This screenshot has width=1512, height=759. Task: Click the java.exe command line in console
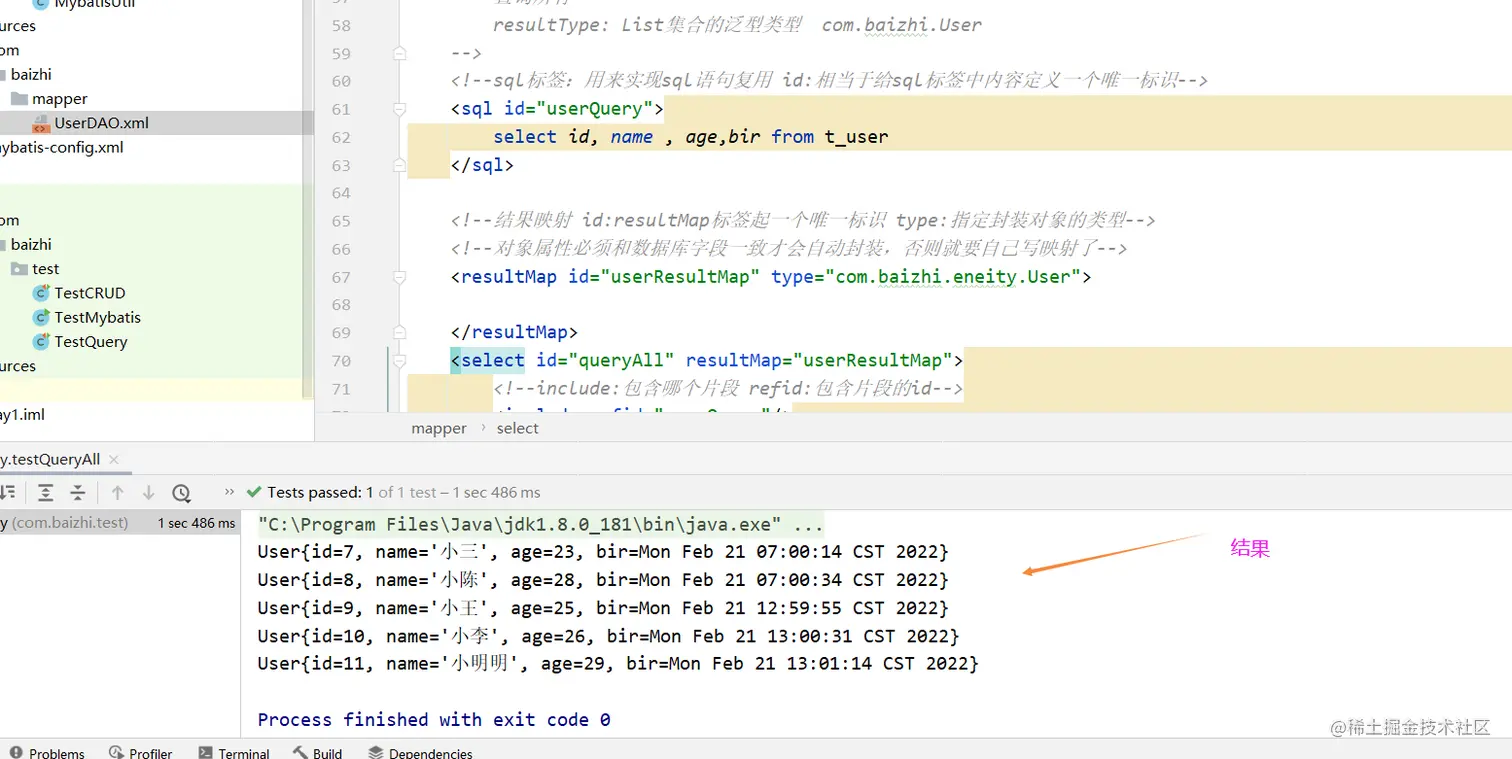click(540, 524)
